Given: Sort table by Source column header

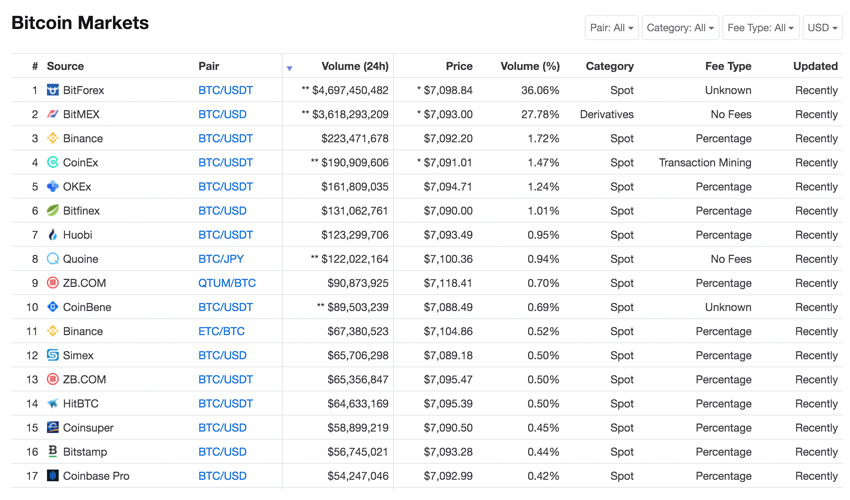Looking at the screenshot, I should 65,66.
